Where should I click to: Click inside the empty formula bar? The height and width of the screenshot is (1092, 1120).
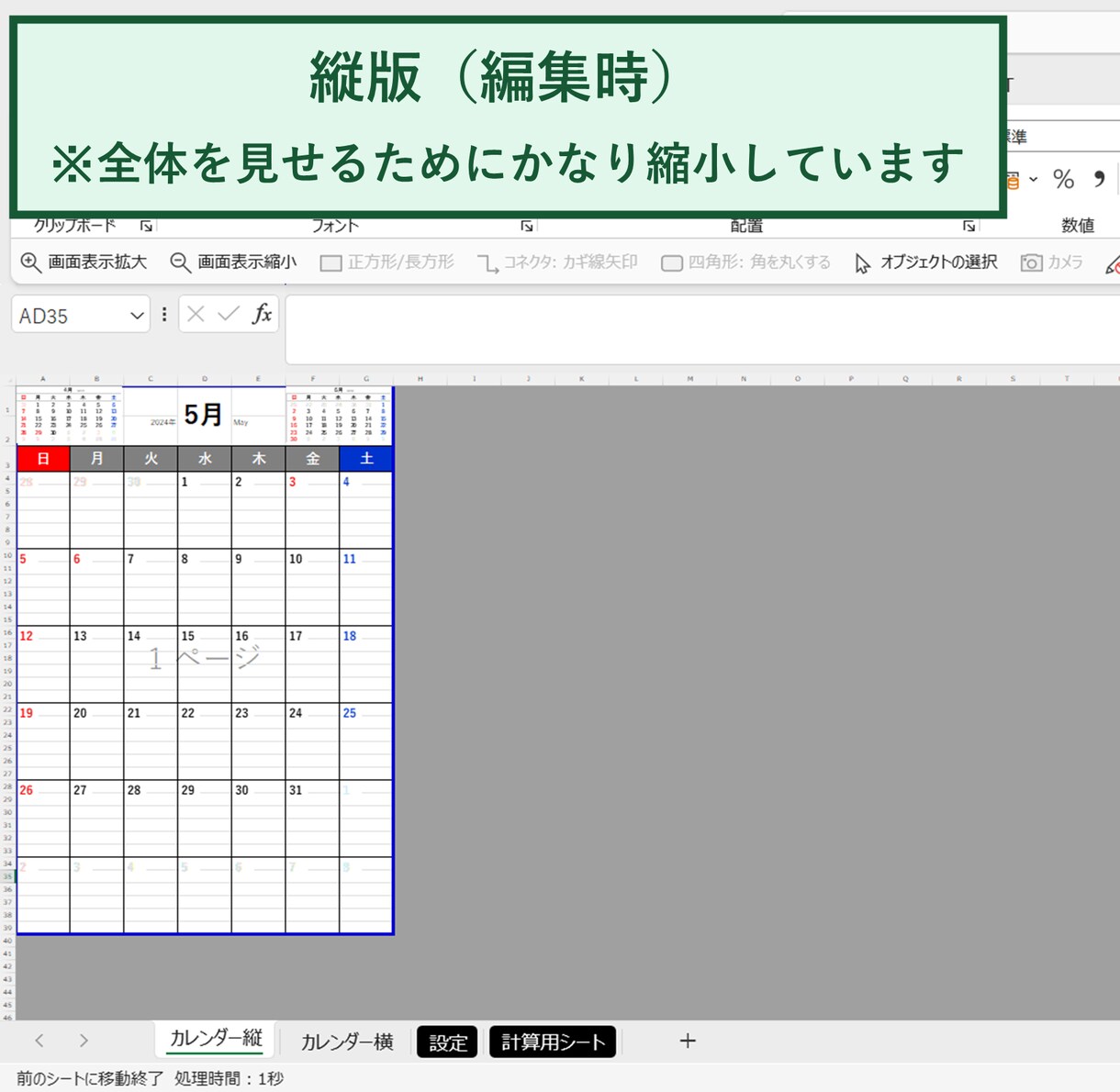point(702,329)
